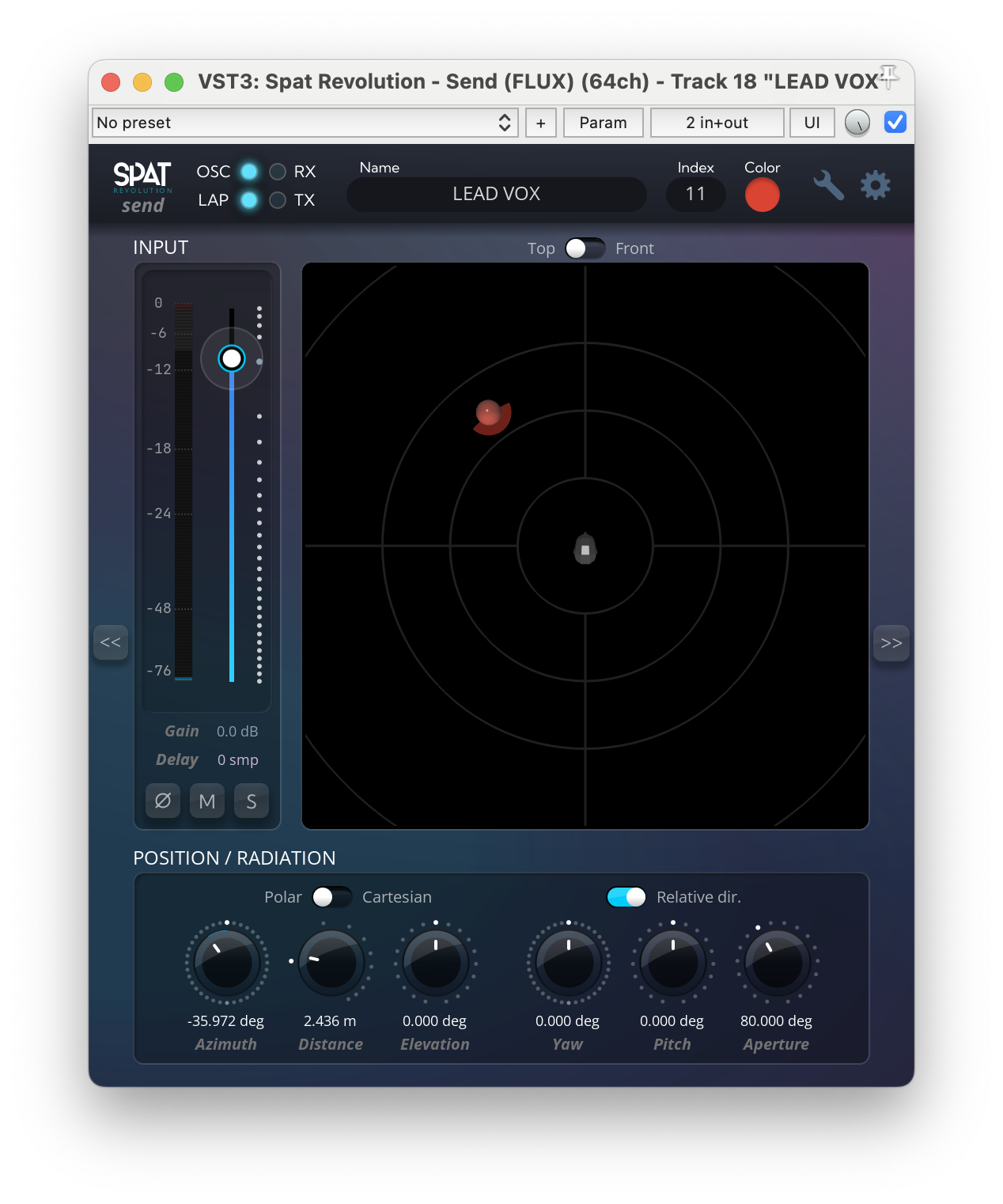Mute the input with M button
This screenshot has width=1003, height=1204.
(207, 801)
